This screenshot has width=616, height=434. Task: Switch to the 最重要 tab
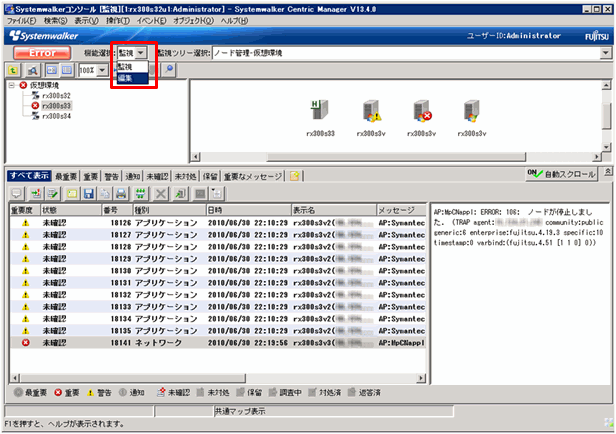(66, 176)
